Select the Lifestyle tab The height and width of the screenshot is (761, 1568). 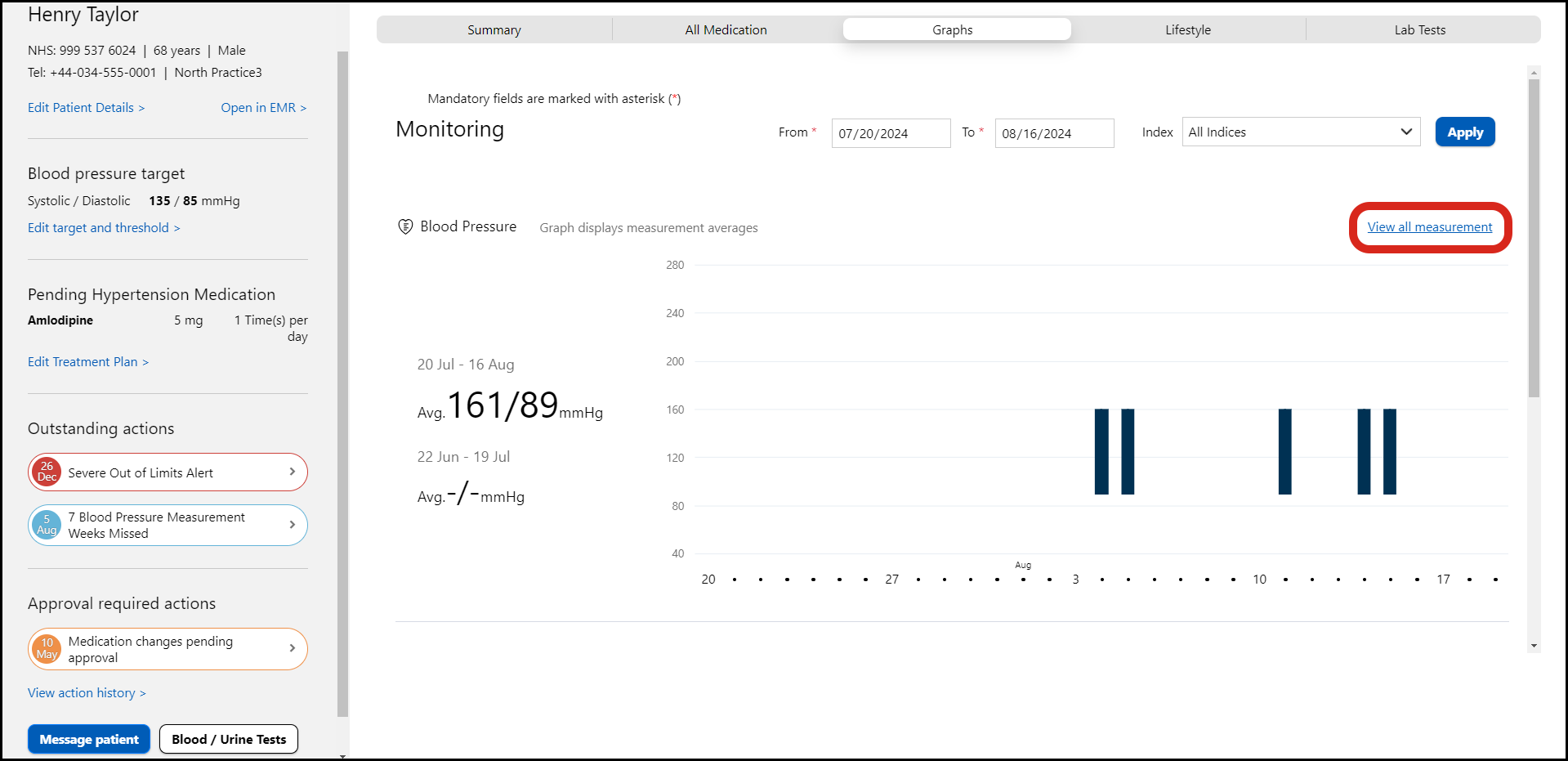point(1187,30)
